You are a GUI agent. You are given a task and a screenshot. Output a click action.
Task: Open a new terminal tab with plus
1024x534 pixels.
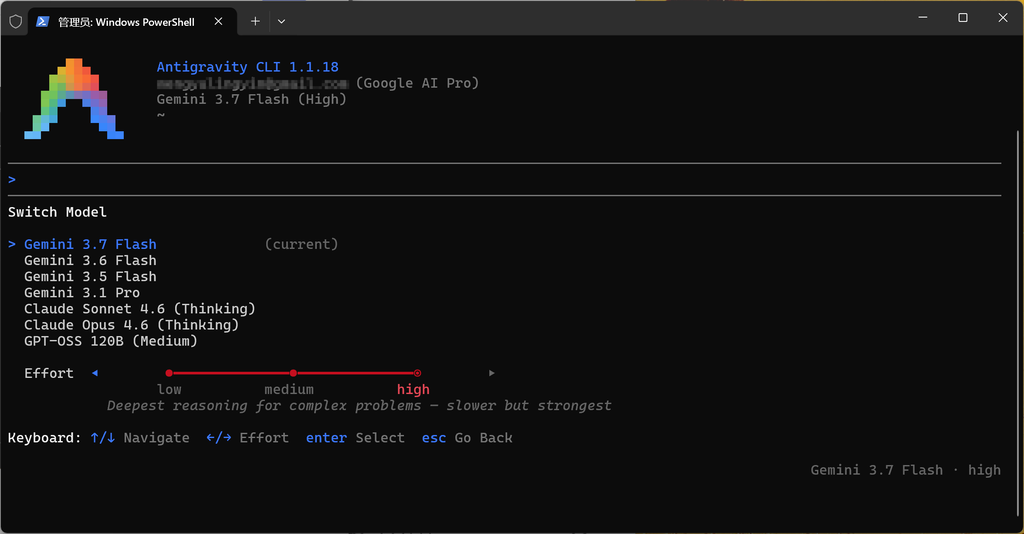coord(255,22)
